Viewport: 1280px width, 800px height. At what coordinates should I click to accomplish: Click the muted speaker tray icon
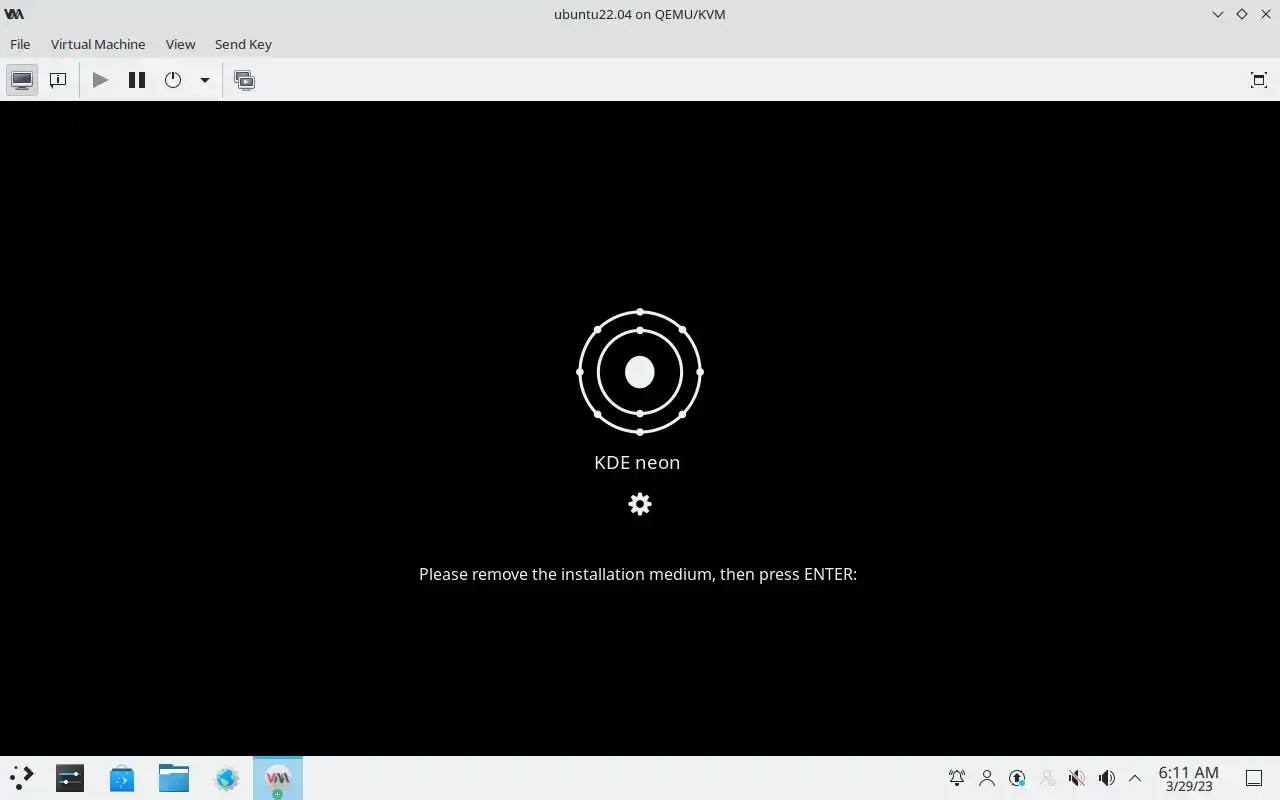[x=1077, y=778]
